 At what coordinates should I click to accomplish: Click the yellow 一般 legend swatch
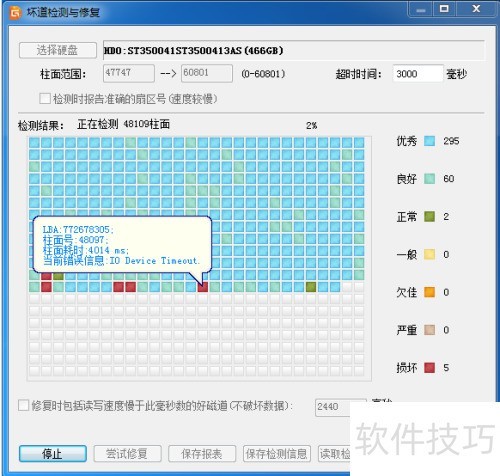click(x=429, y=254)
